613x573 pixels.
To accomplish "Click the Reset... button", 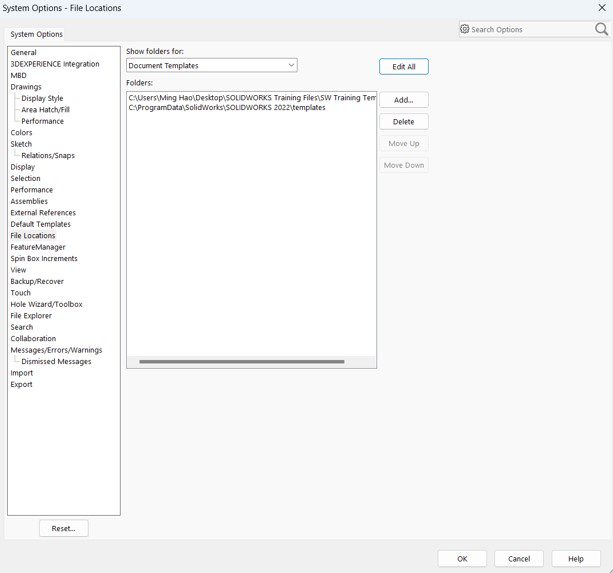I will coord(64,528).
